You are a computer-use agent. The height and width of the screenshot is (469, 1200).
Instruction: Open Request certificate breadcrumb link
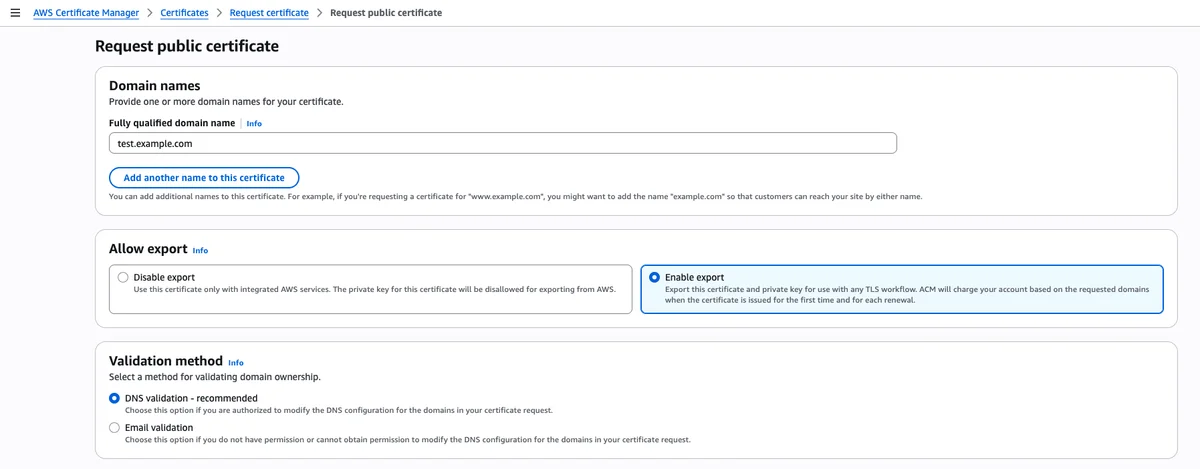coord(269,13)
